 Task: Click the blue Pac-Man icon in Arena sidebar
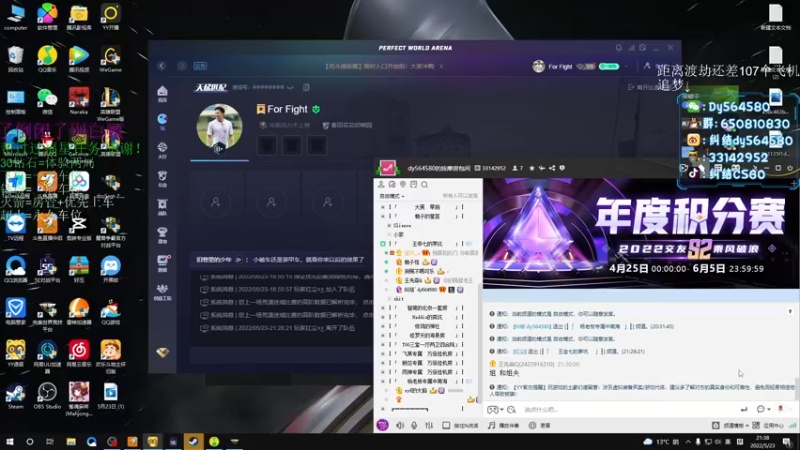(162, 119)
